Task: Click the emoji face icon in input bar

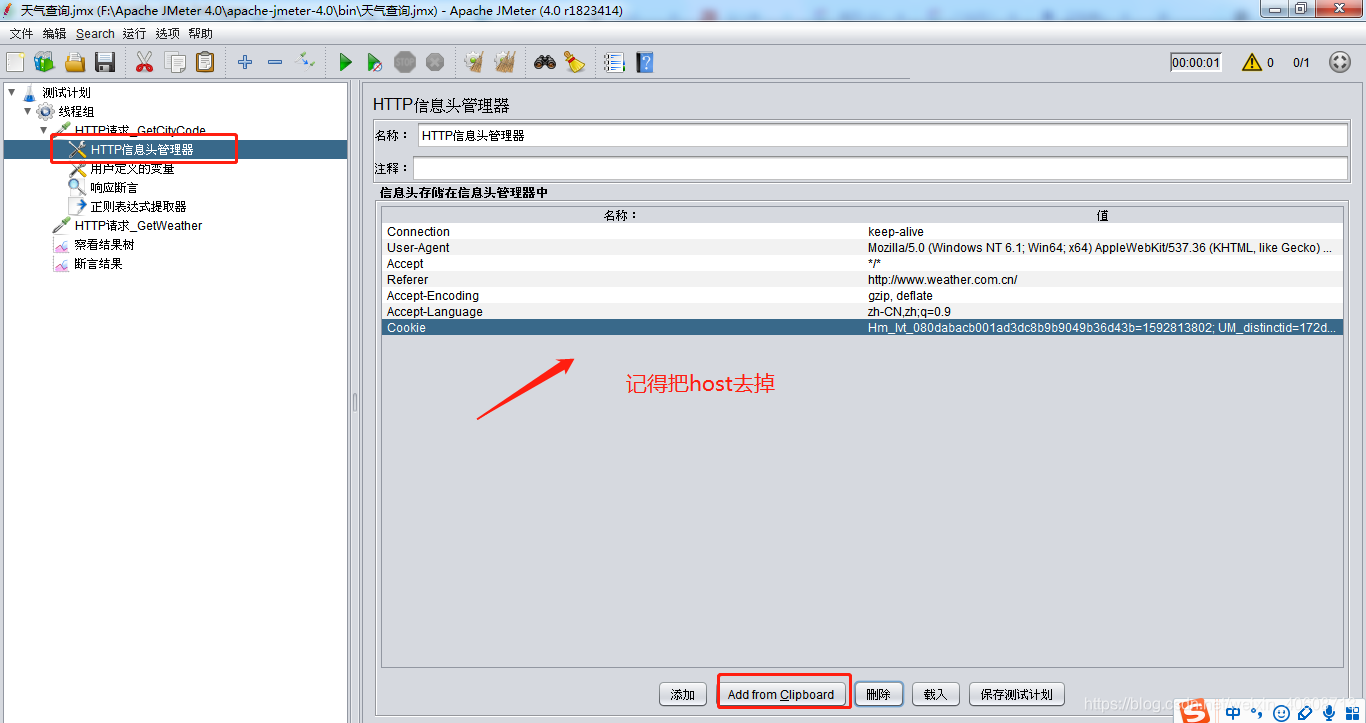Action: (1281, 713)
